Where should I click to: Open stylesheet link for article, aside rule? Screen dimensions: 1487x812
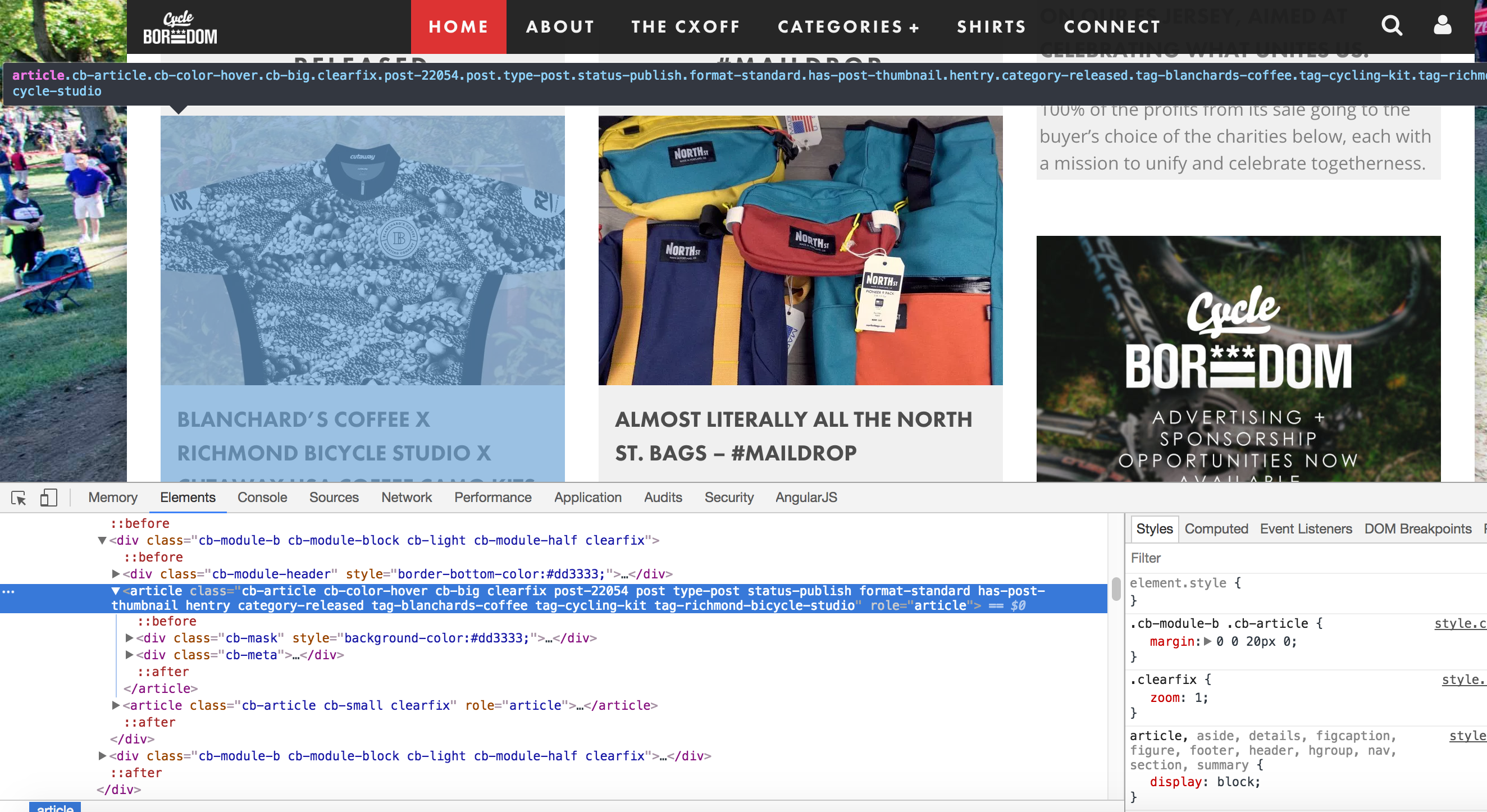point(1467,736)
